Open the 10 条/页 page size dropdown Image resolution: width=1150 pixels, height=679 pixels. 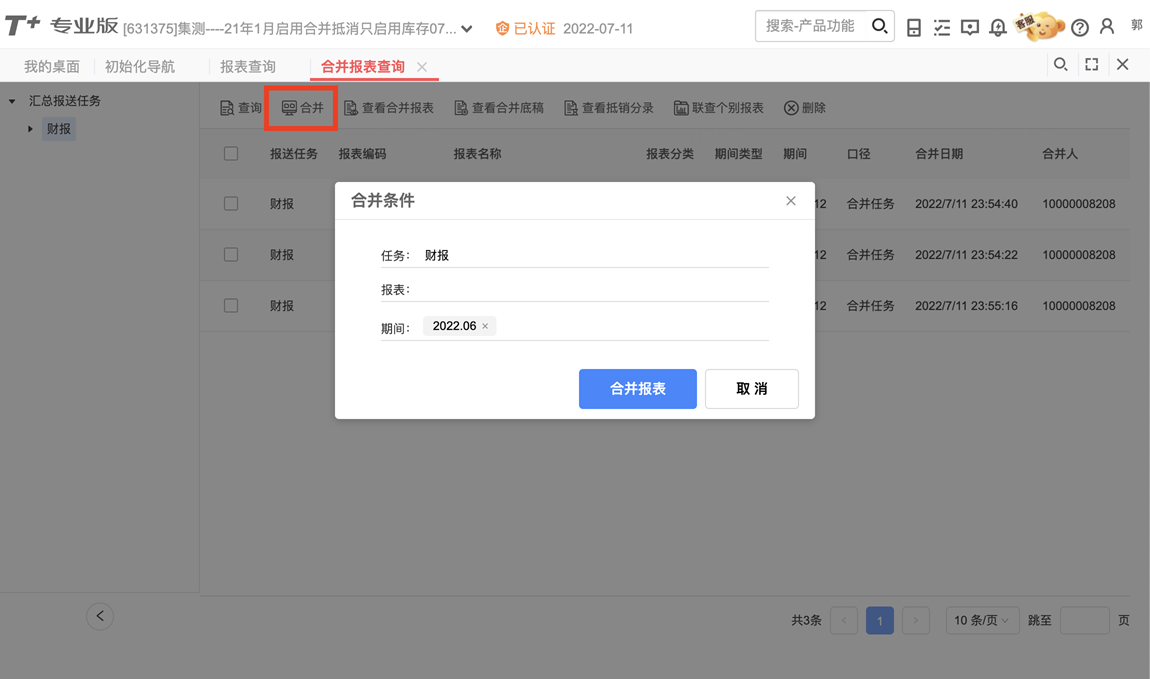[x=982, y=620]
